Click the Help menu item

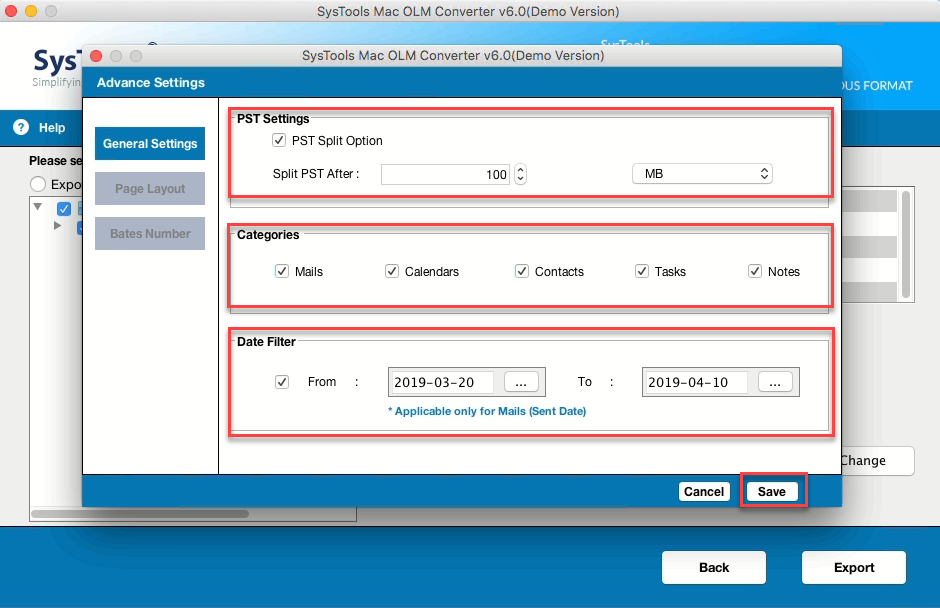click(52, 128)
